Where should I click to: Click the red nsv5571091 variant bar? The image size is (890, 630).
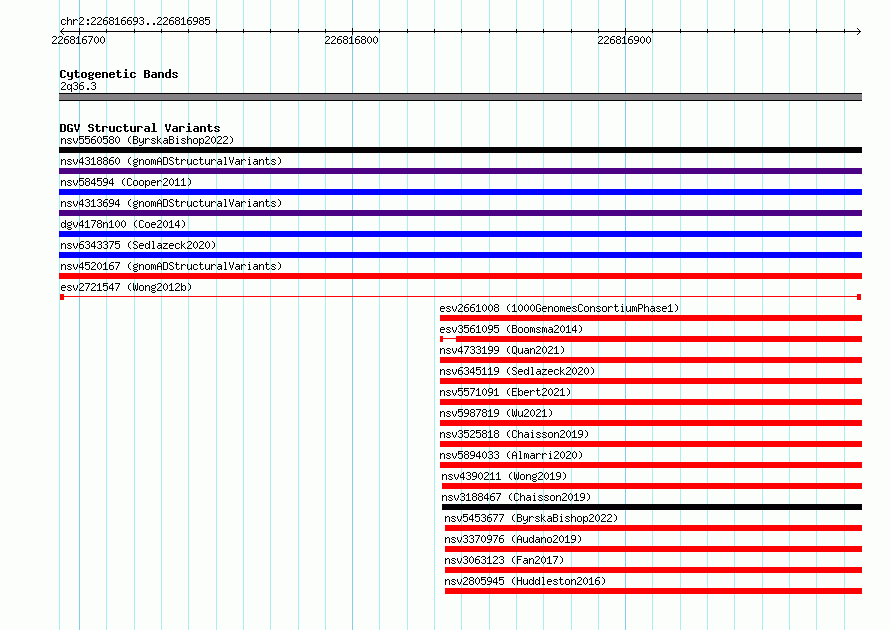tap(651, 402)
